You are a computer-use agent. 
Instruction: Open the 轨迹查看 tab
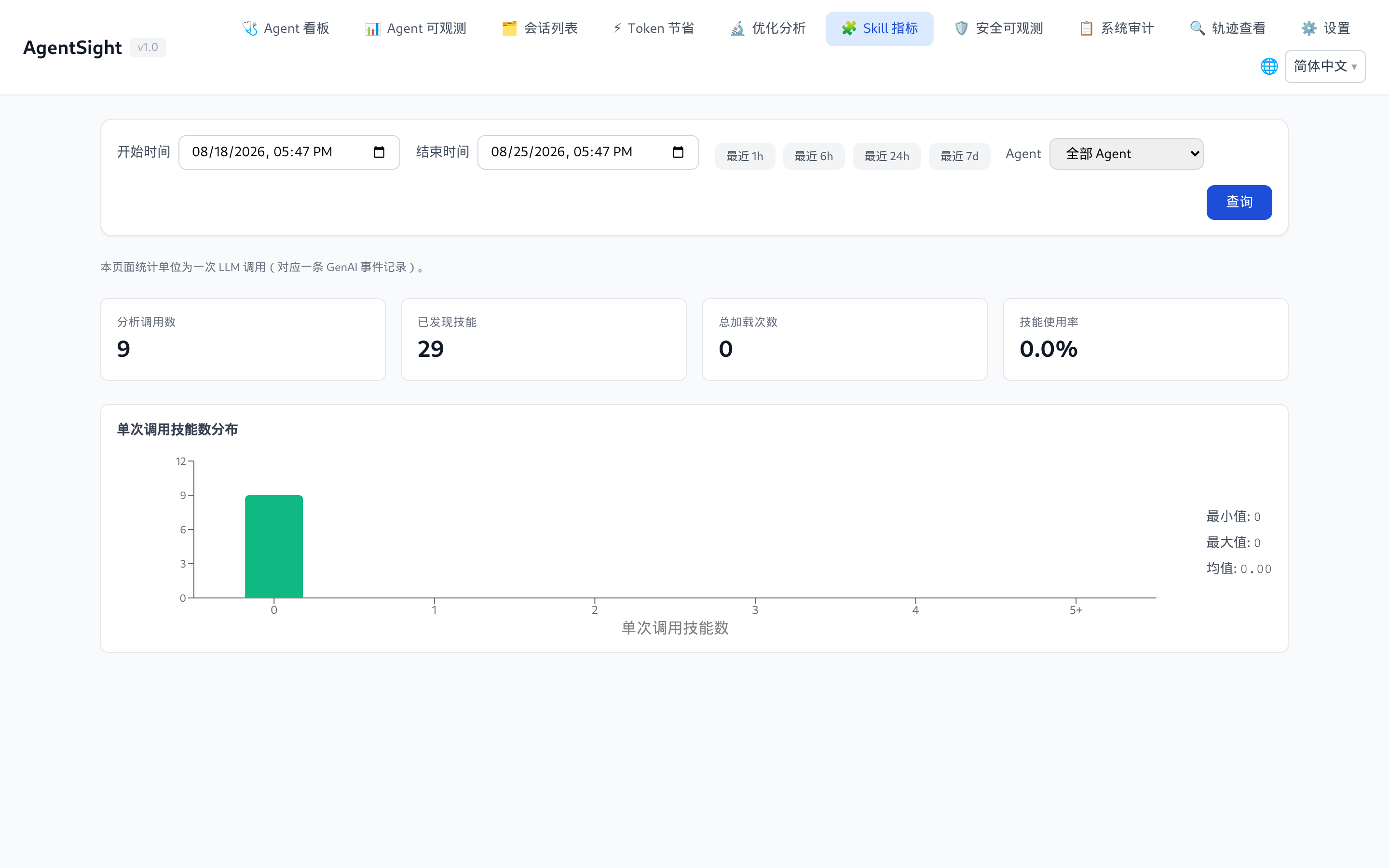(x=1228, y=29)
